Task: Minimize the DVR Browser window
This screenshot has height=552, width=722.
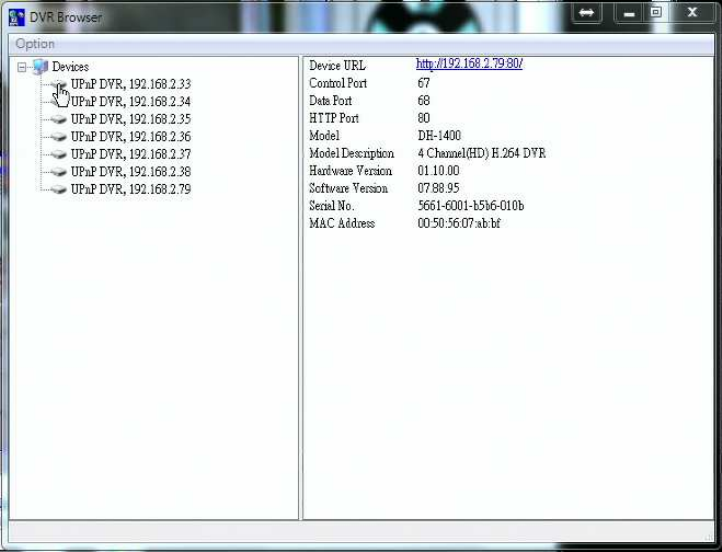Action: pyautogui.click(x=629, y=12)
